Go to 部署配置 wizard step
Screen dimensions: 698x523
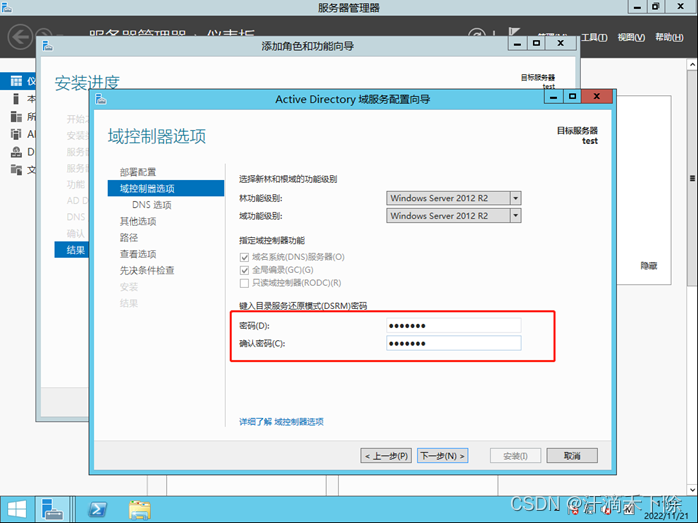pos(138,172)
